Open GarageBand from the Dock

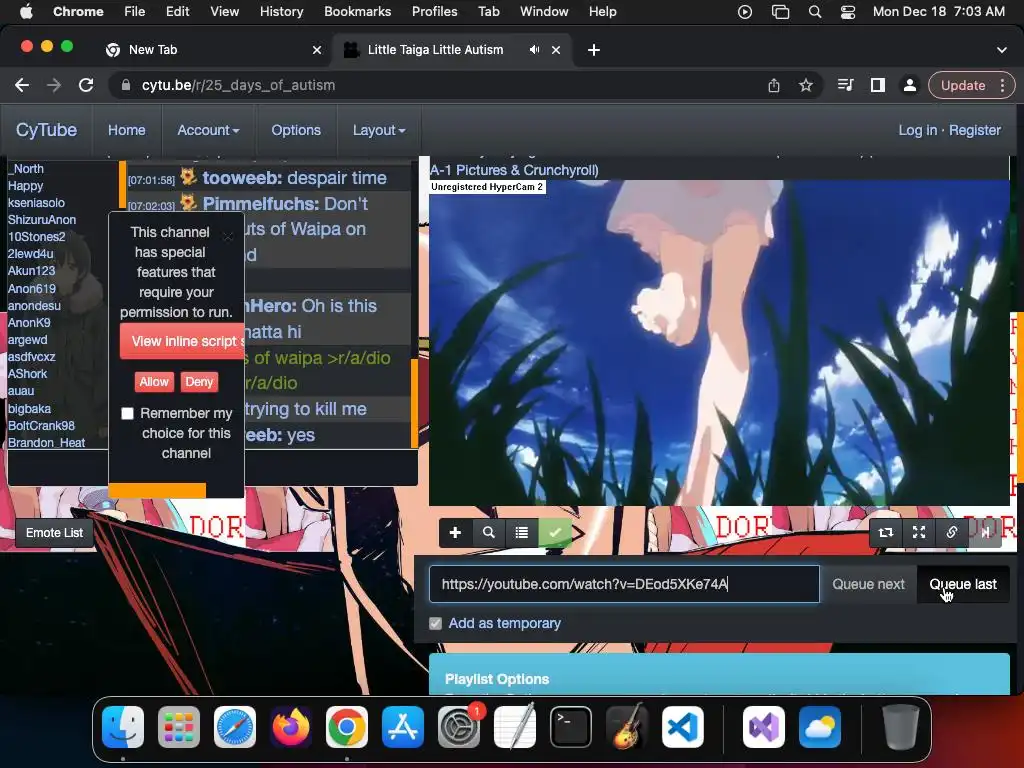(627, 727)
